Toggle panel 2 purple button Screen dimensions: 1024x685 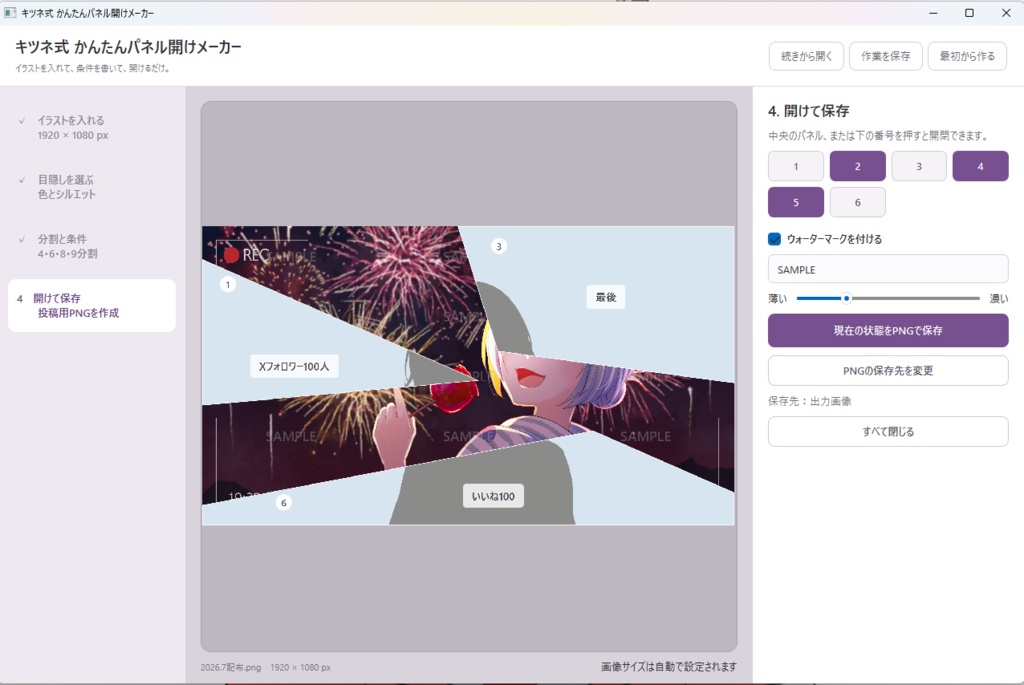[x=857, y=166]
